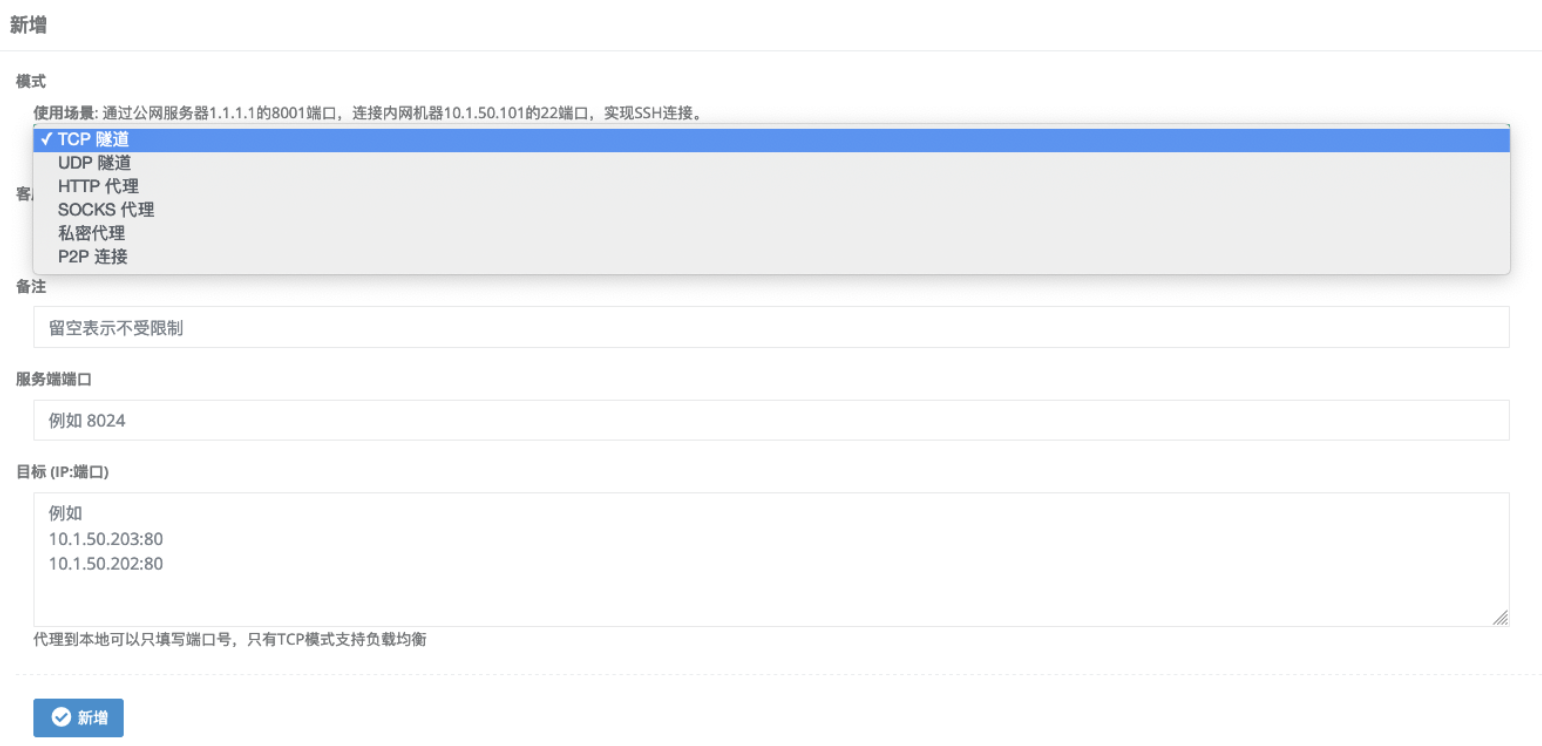Click the 备注 label
The width and height of the screenshot is (1542, 746).
click(31, 287)
